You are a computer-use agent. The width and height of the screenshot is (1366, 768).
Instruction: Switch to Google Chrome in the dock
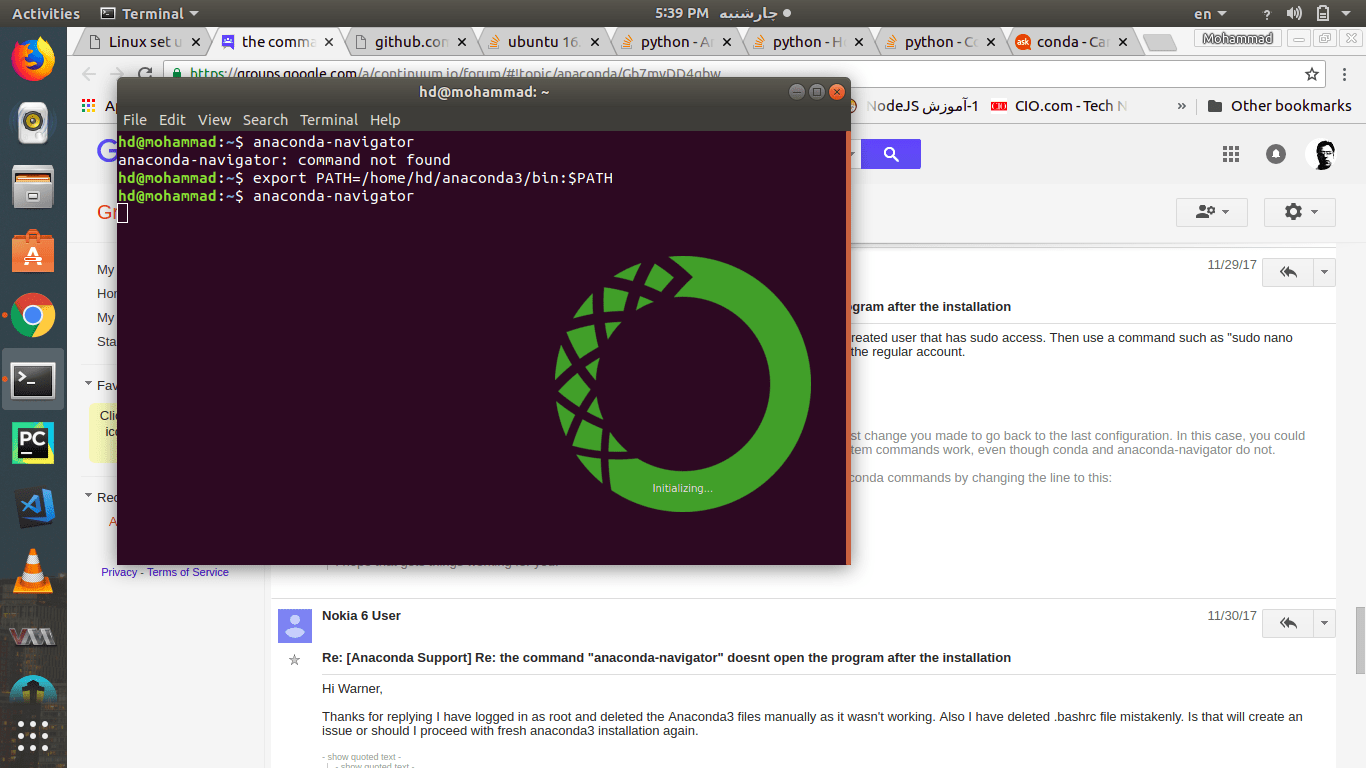coord(33,316)
